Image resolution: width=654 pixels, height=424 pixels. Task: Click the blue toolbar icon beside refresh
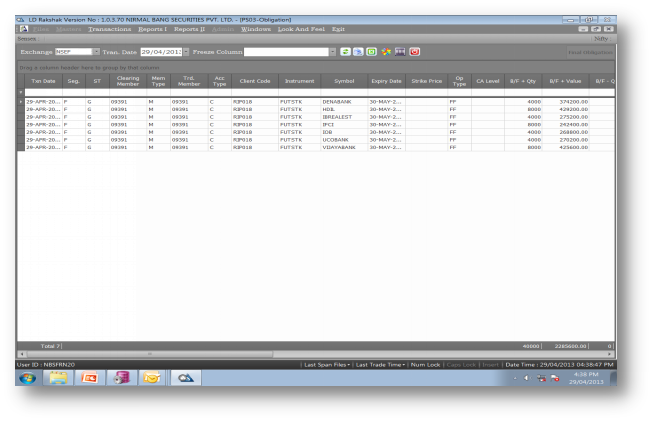[358, 51]
